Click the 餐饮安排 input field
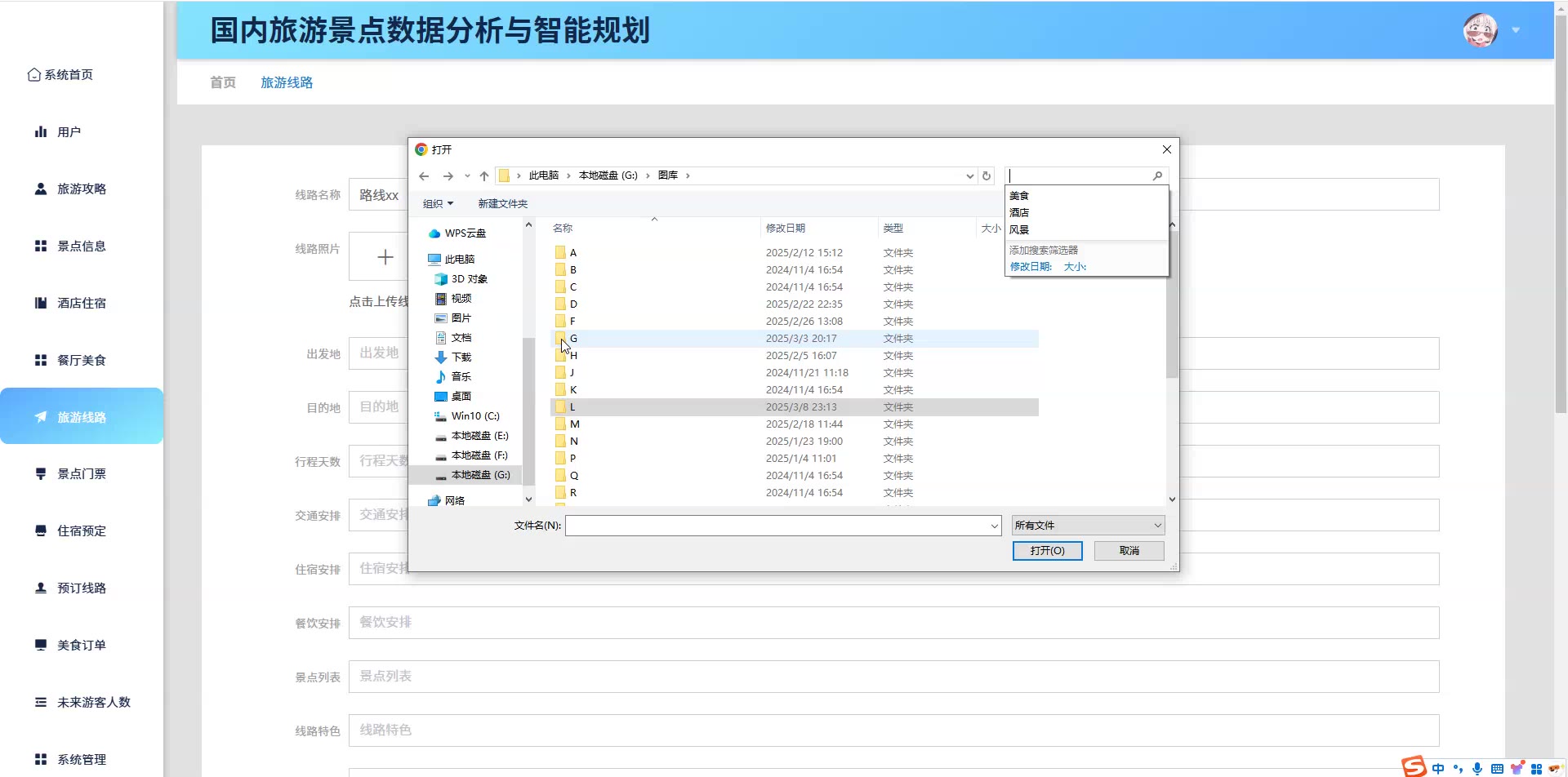The width and height of the screenshot is (1568, 777). coord(893,623)
